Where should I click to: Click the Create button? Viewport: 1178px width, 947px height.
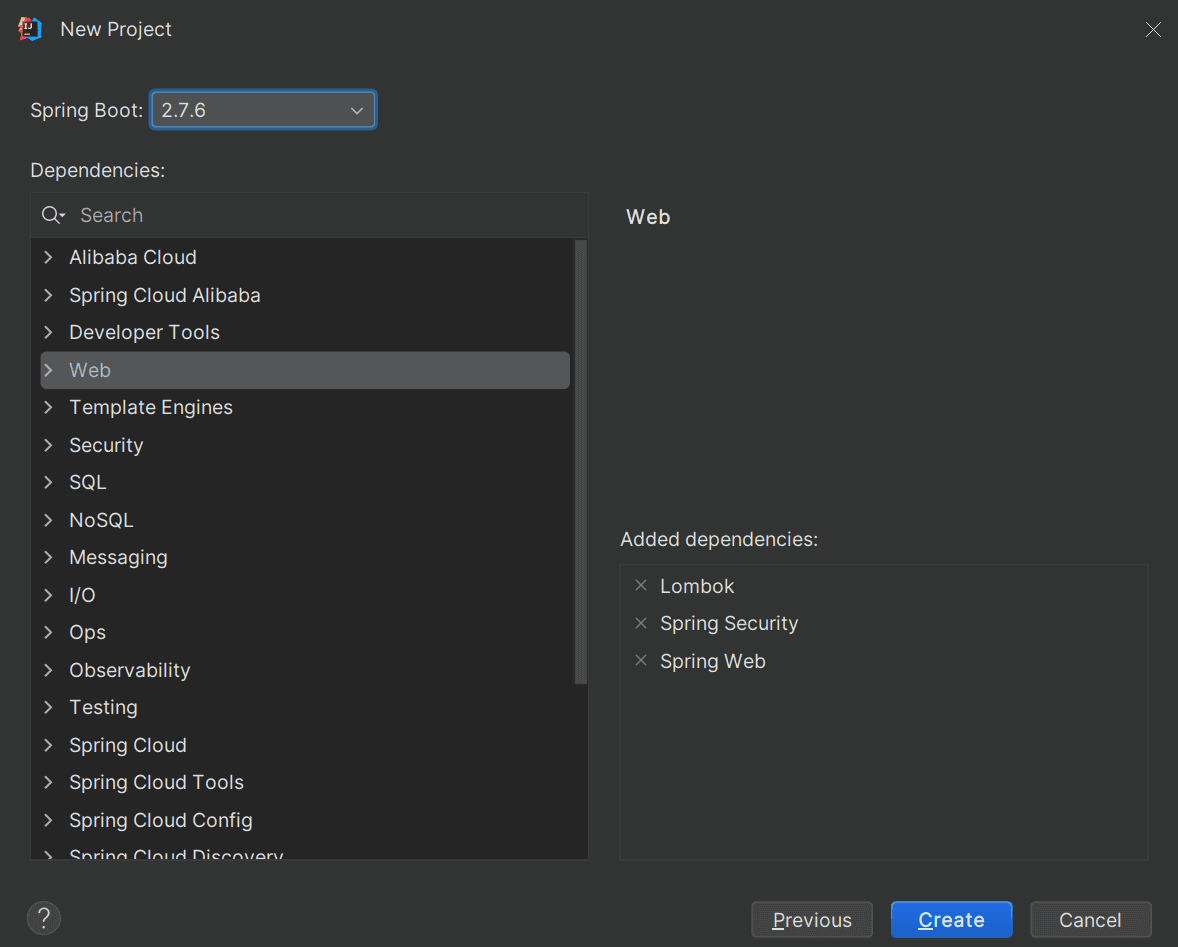tap(952, 920)
